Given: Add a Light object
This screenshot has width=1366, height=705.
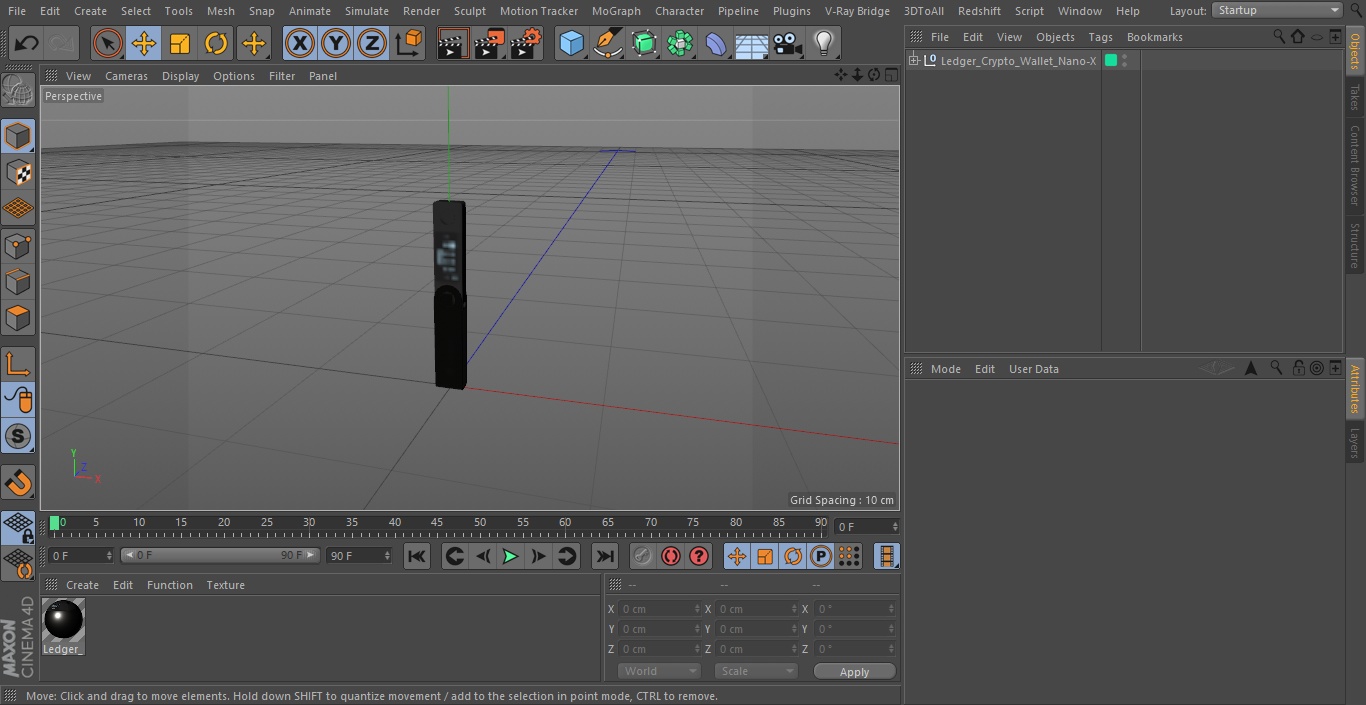Looking at the screenshot, I should click(x=824, y=43).
